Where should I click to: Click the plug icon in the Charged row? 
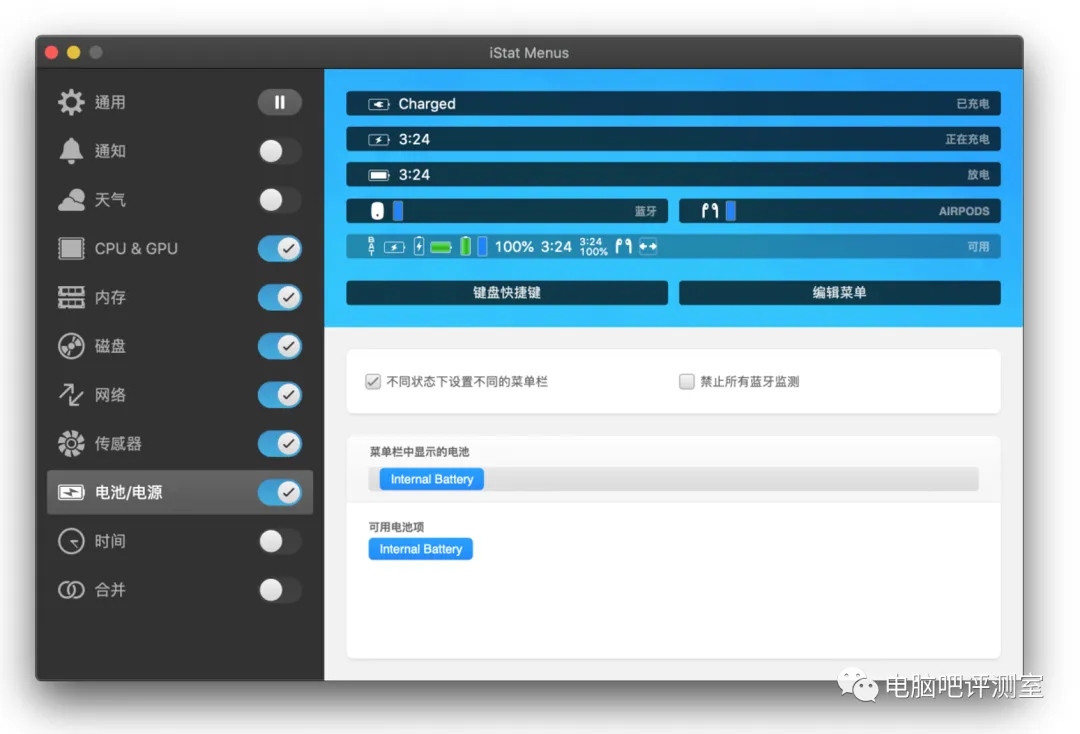point(378,104)
